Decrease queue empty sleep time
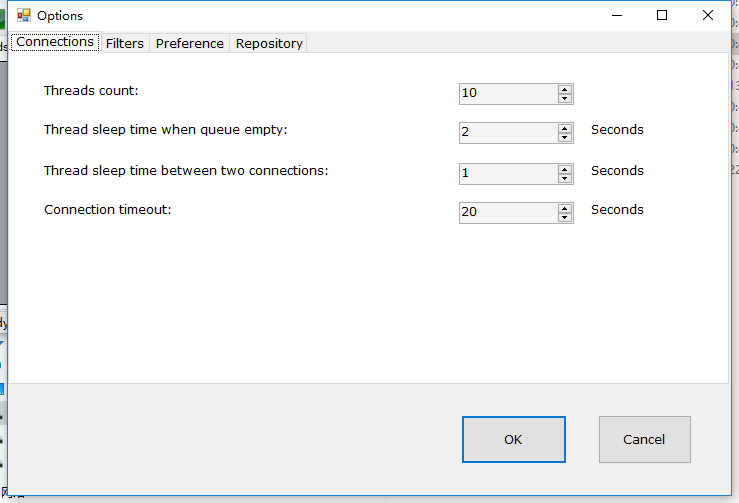This screenshot has height=503, width=739. point(565,138)
